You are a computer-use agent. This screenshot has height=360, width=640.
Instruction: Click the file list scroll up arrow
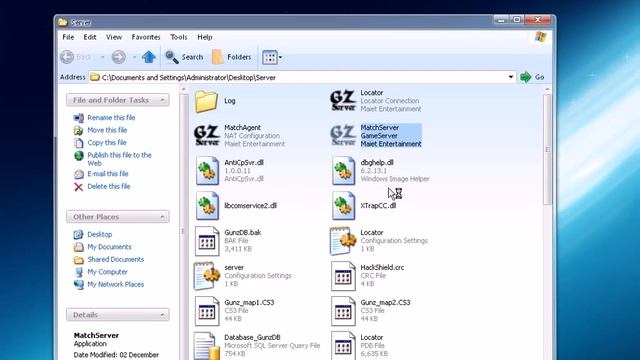547,89
